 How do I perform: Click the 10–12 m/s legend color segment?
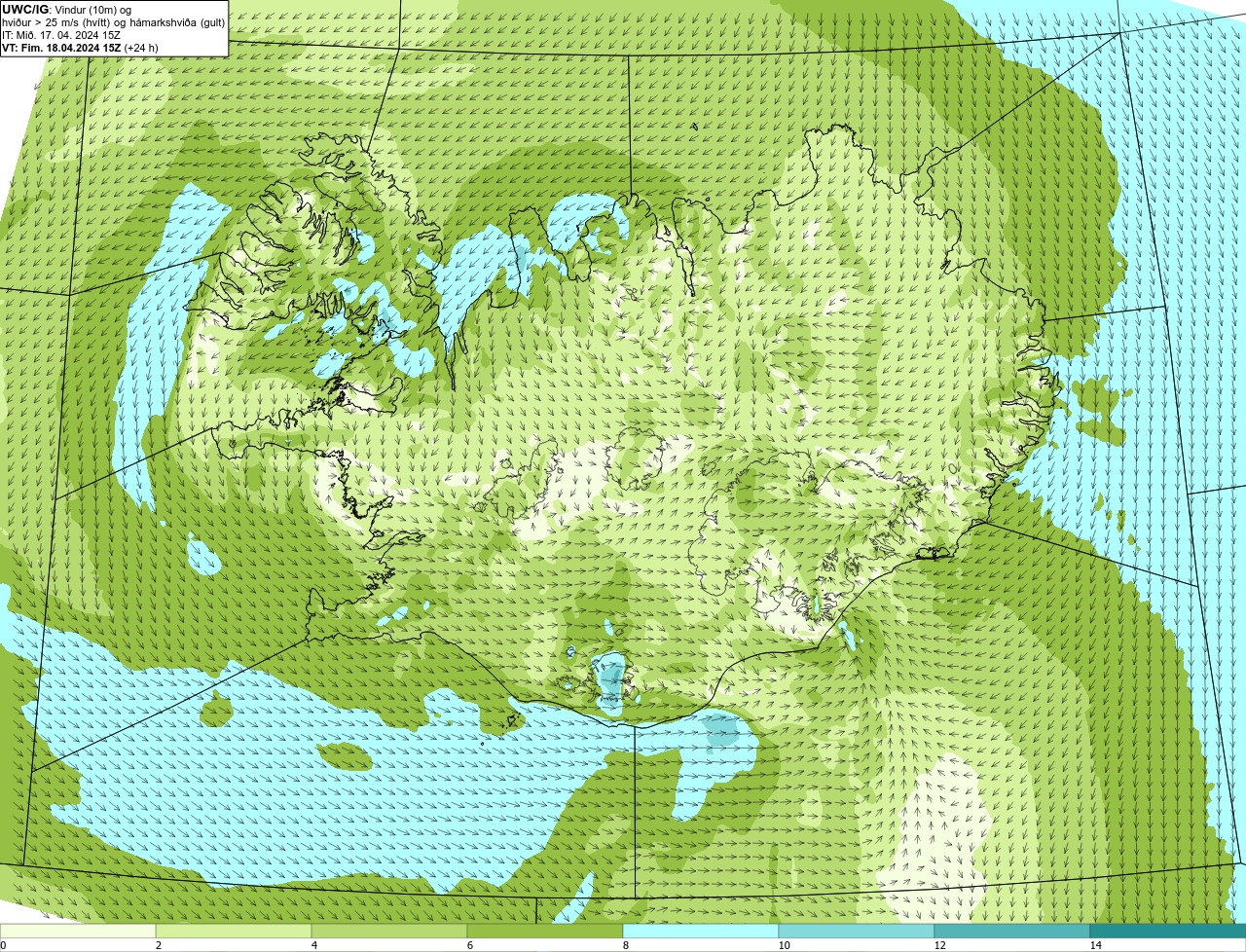pos(857,931)
